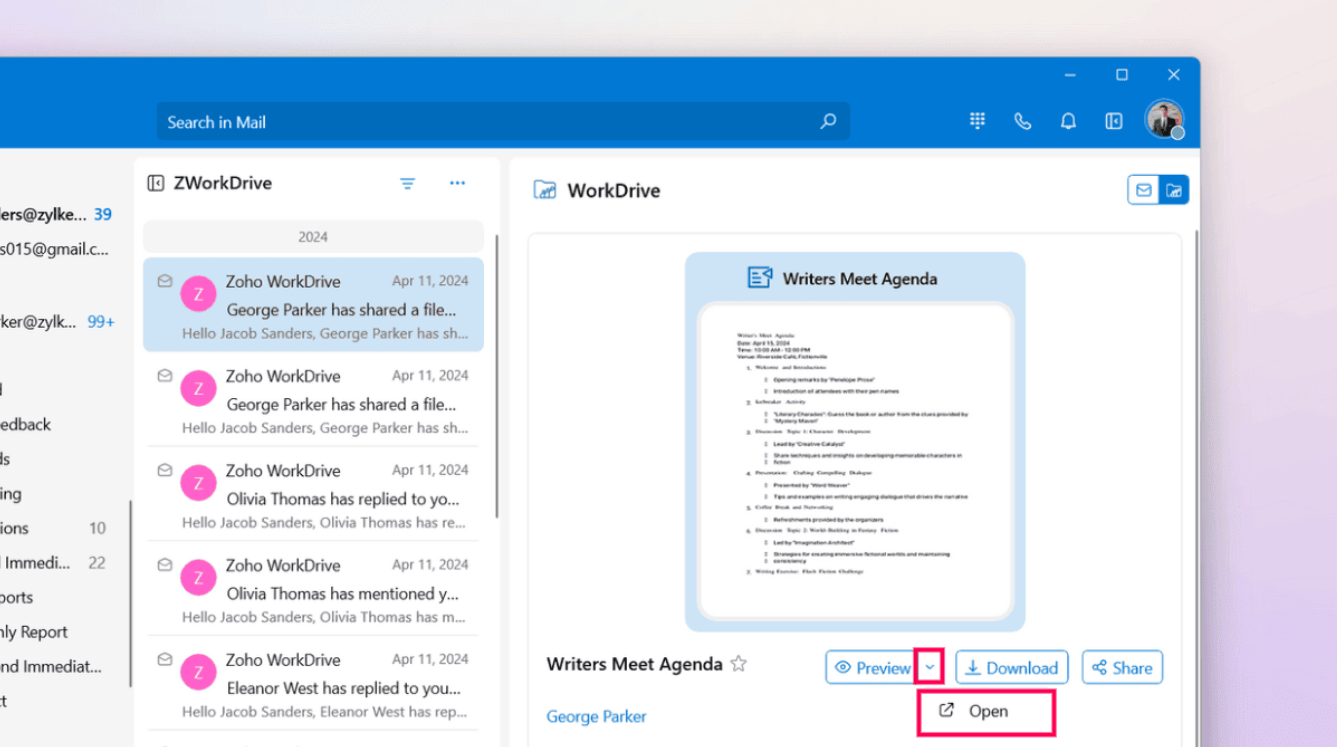Viewport: 1337px width, 747px height.
Task: Open the Writers Meet Agenda document thumbnail
Action: pos(855,461)
